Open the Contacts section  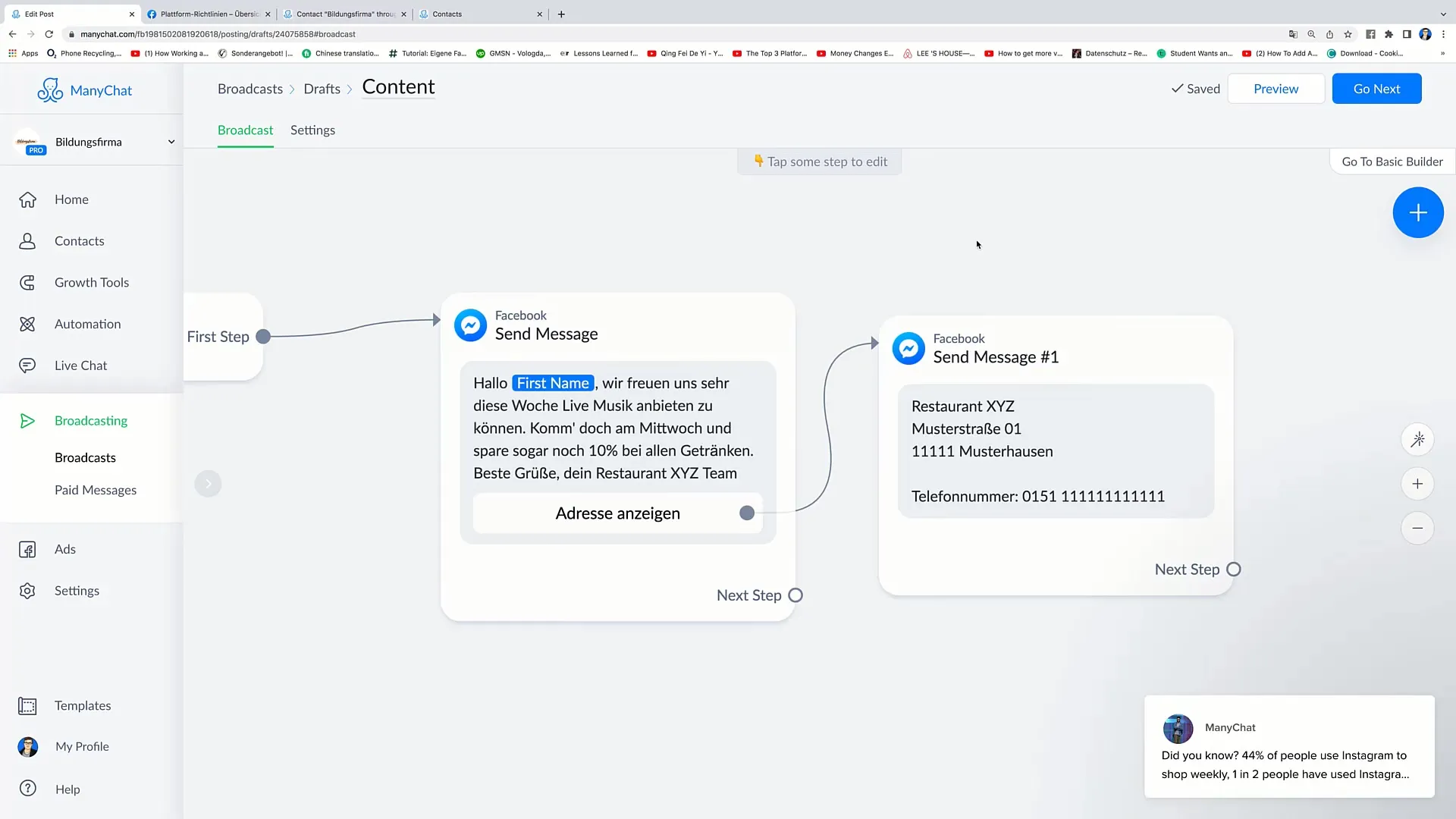(x=80, y=240)
